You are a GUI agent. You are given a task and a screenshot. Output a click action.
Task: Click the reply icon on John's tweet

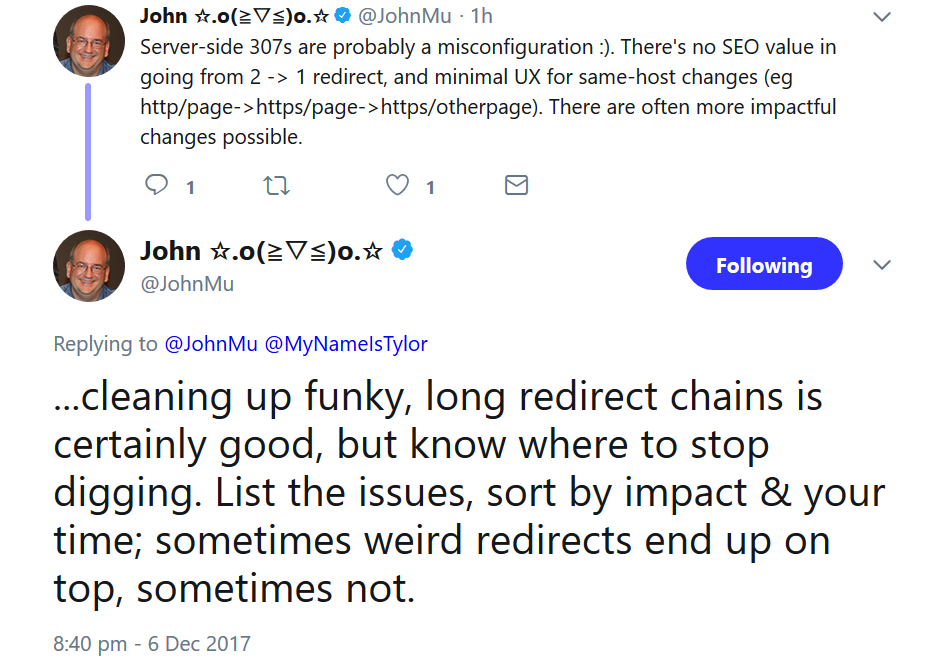point(155,185)
